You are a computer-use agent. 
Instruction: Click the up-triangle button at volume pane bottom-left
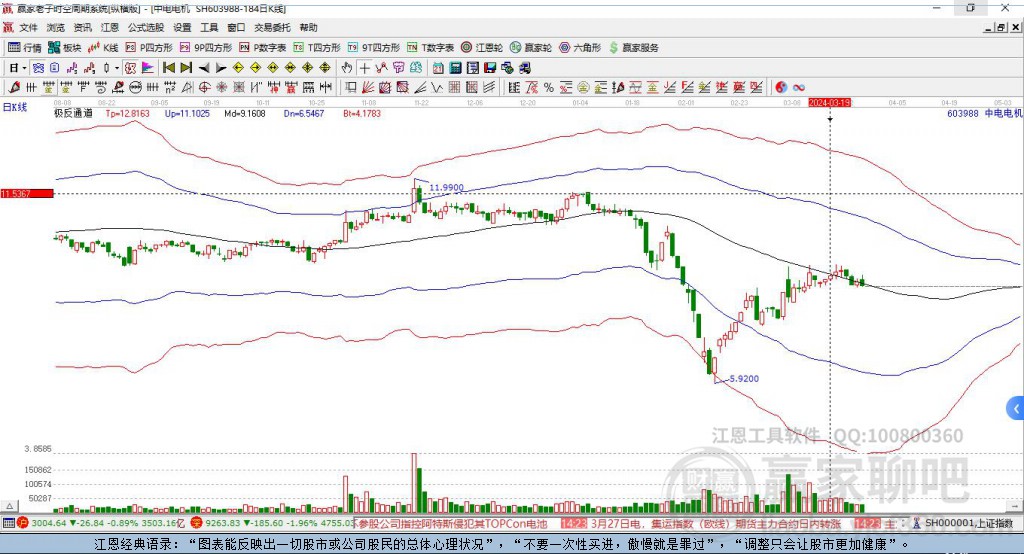click(x=9, y=506)
